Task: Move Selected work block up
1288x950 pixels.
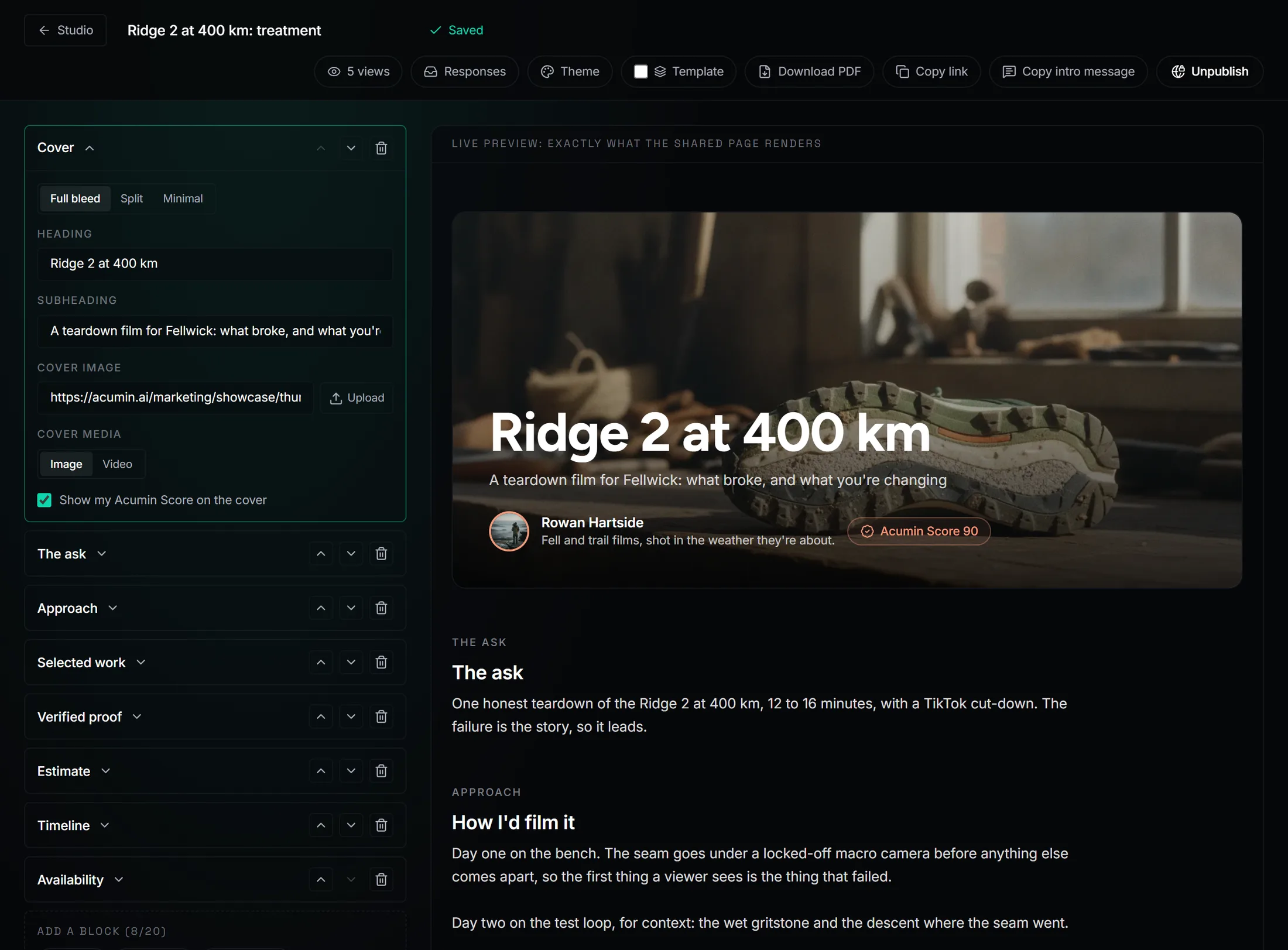Action: [x=321, y=662]
